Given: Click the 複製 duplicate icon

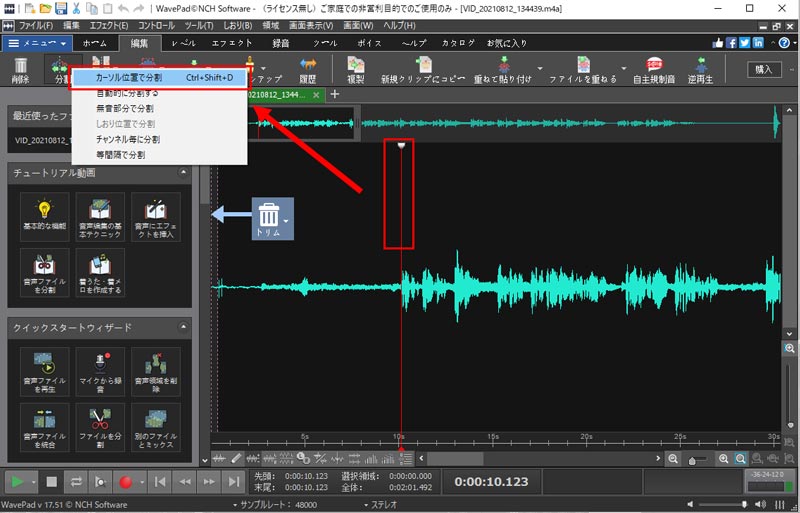Looking at the screenshot, I should pyautogui.click(x=355, y=69).
